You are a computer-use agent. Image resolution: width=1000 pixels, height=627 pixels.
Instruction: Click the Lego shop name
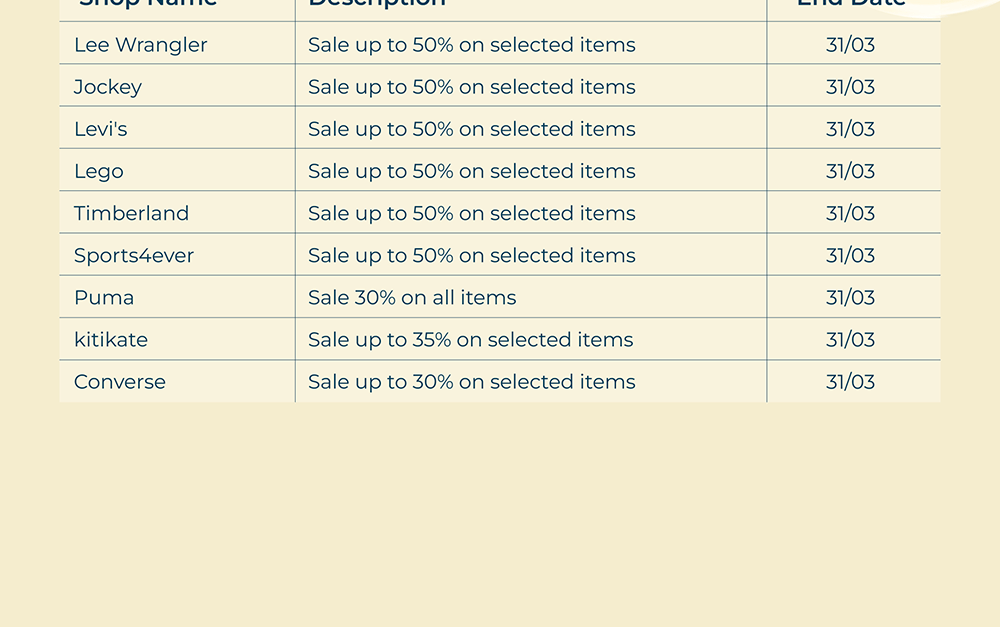tap(99, 171)
